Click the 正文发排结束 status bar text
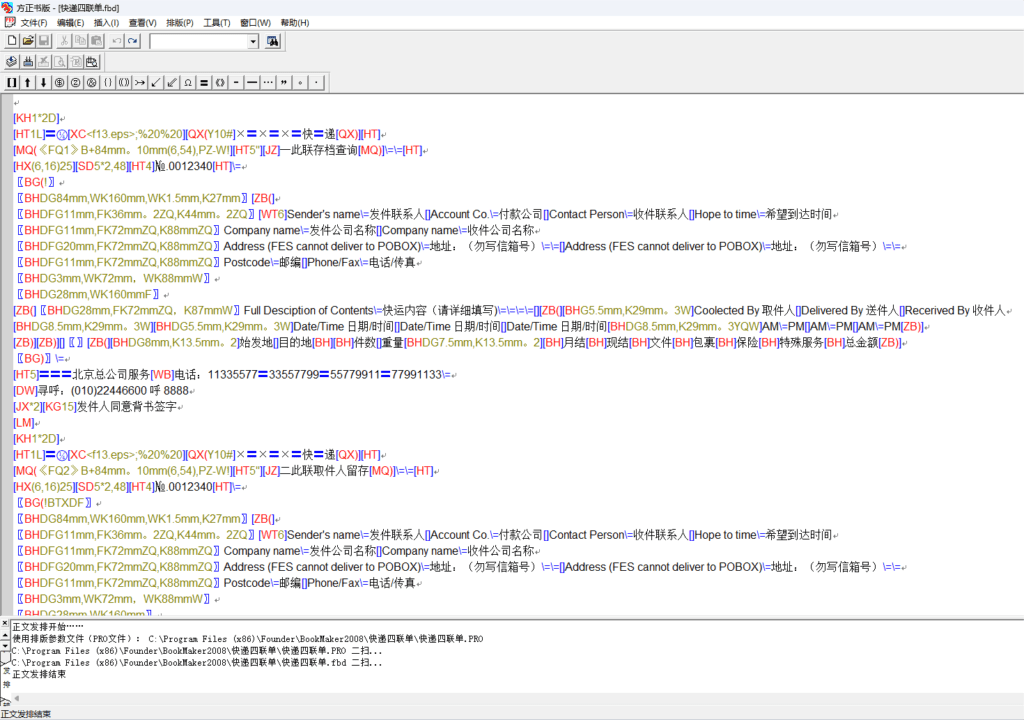1024x720 pixels. click(x=26, y=714)
